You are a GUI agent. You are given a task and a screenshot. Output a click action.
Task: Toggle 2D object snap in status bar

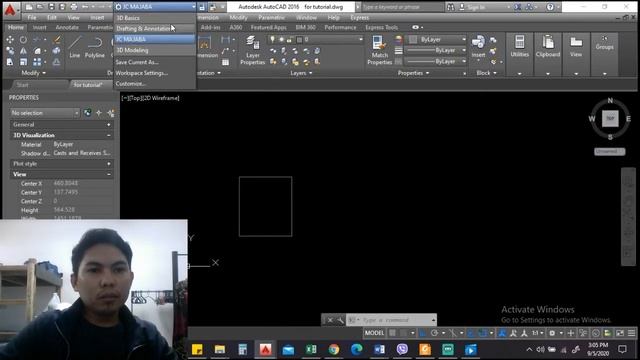click(x=482, y=333)
